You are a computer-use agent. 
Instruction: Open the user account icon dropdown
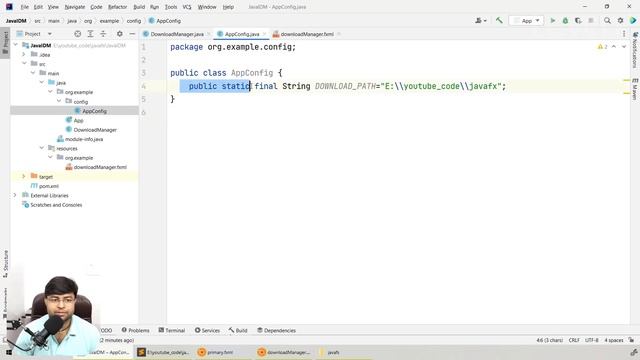(x=481, y=20)
